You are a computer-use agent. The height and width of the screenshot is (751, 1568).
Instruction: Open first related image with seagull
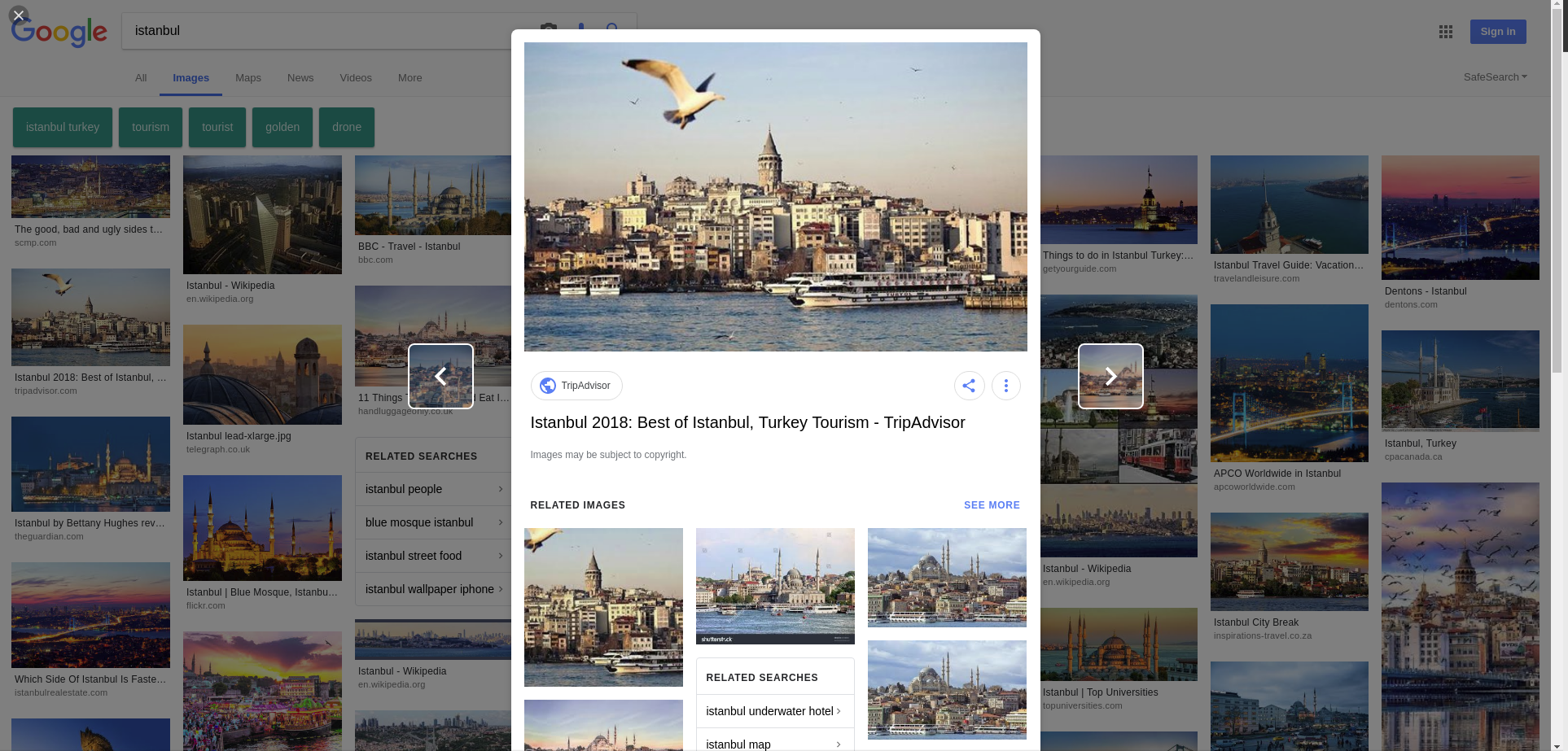point(603,607)
